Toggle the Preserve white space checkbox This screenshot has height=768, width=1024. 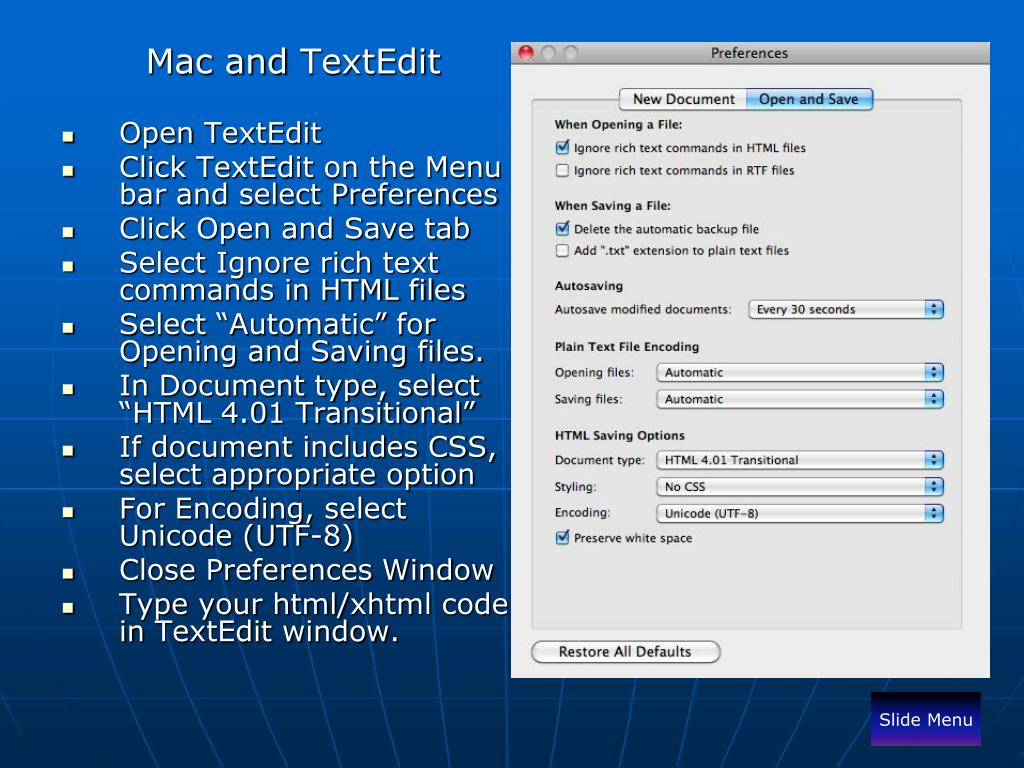pyautogui.click(x=562, y=538)
